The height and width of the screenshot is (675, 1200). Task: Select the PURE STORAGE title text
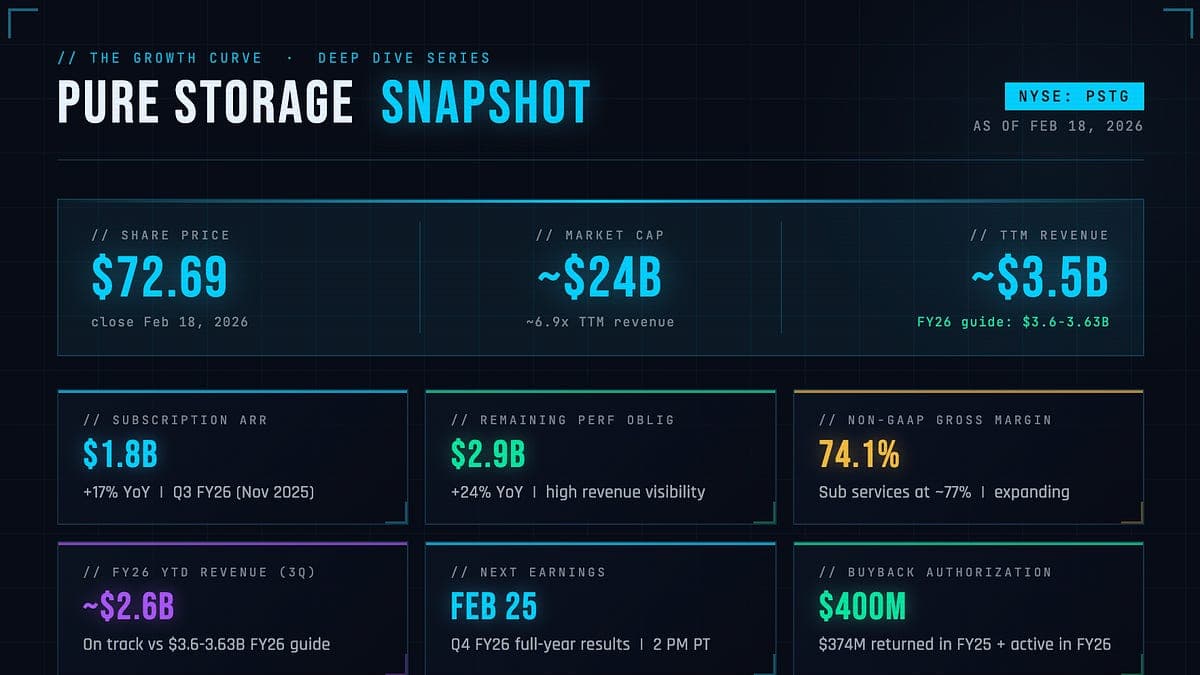205,101
